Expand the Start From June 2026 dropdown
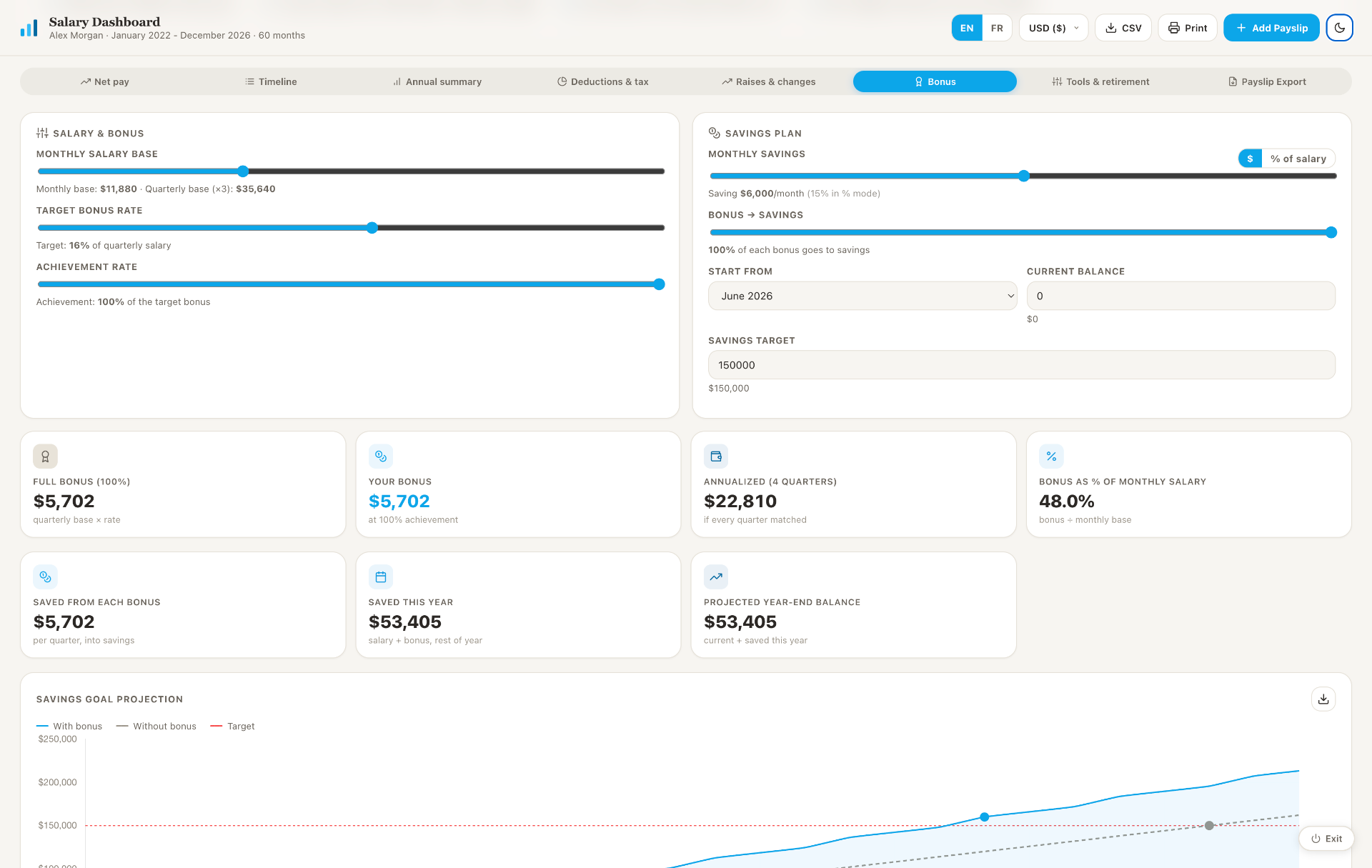The width and height of the screenshot is (1372, 868). tap(863, 296)
